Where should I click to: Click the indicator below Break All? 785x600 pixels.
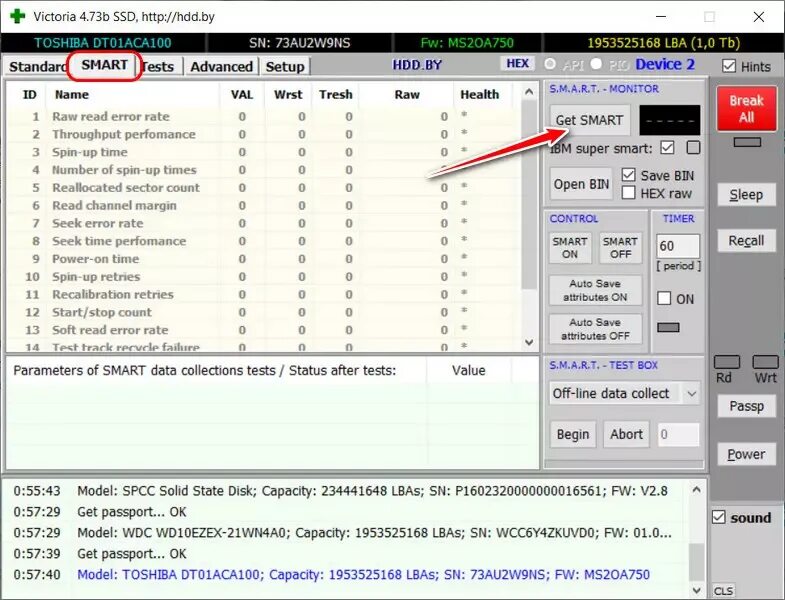click(x=747, y=142)
